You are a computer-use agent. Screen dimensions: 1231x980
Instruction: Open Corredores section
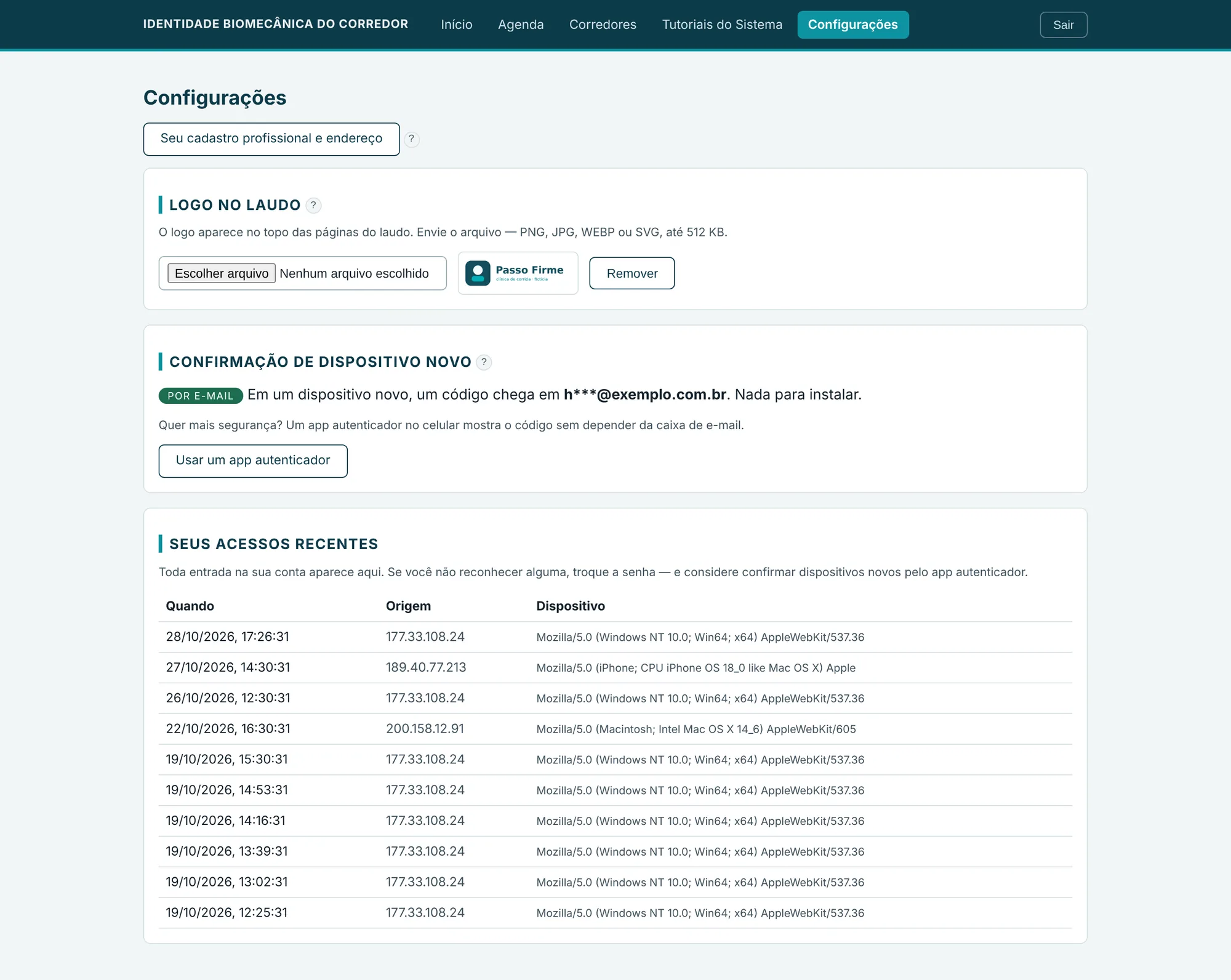pyautogui.click(x=603, y=25)
